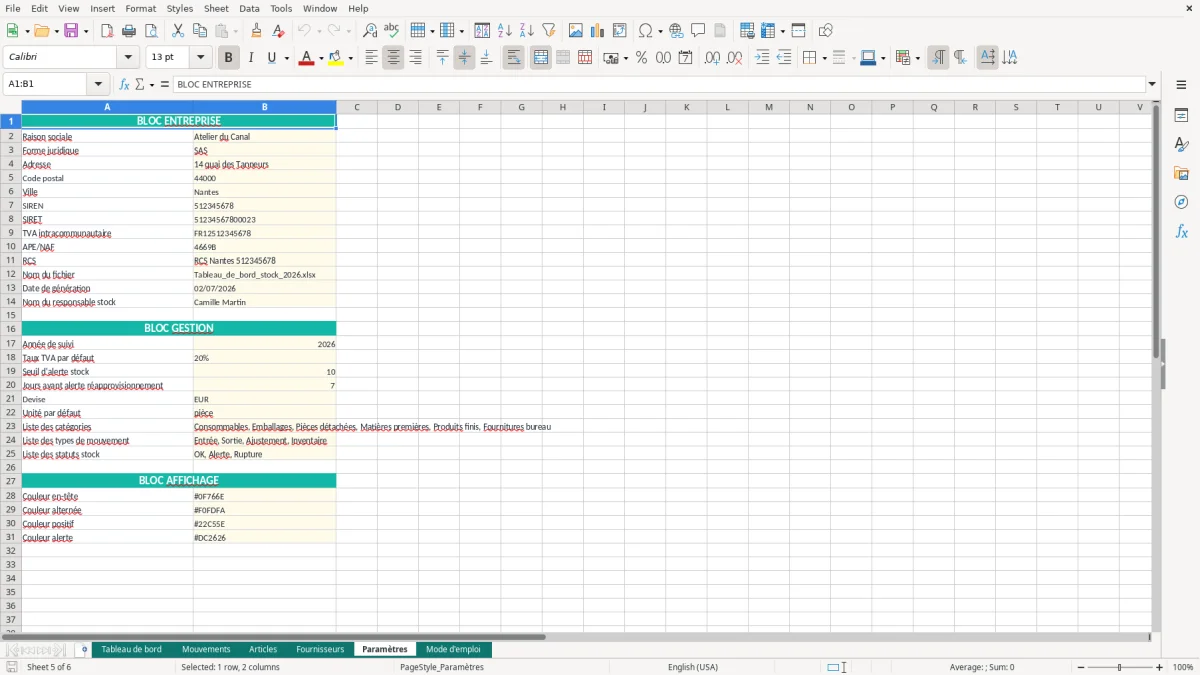
Task: Open the background color dropdown arrow
Action: [x=350, y=58]
